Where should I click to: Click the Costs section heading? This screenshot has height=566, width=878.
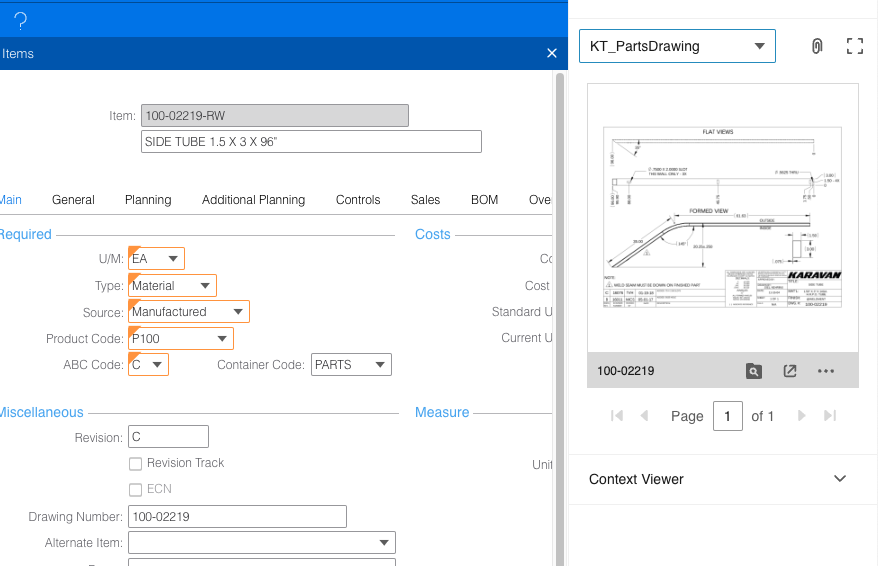[432, 234]
